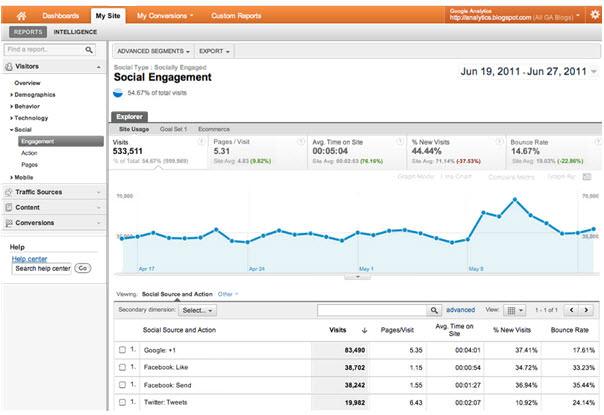Screen dimensions: 604x415
Task: Click the report search magnifier icon
Action: pyautogui.click(x=89, y=50)
